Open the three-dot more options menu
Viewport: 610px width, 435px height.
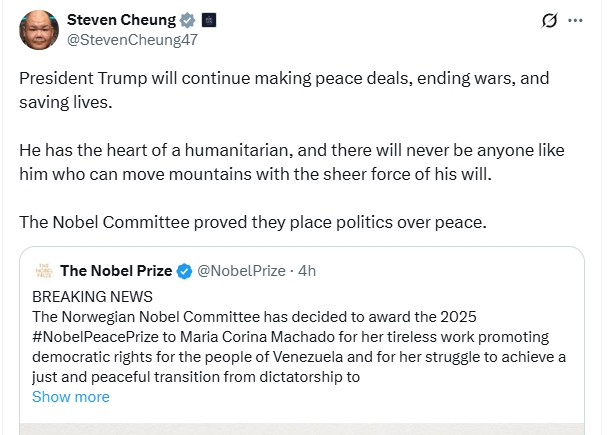[x=575, y=21]
